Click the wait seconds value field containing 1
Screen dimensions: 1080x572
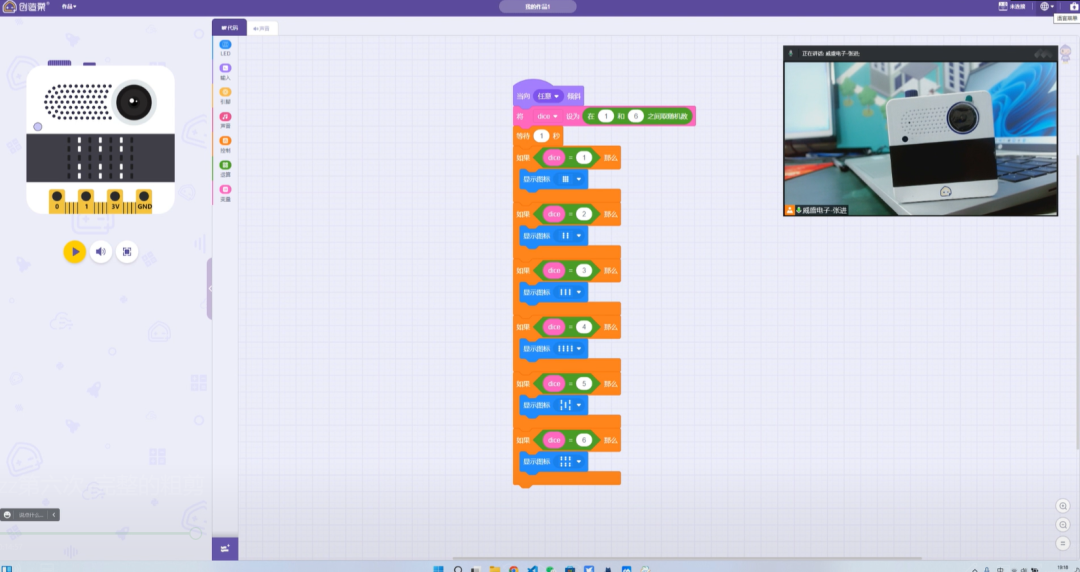541,136
